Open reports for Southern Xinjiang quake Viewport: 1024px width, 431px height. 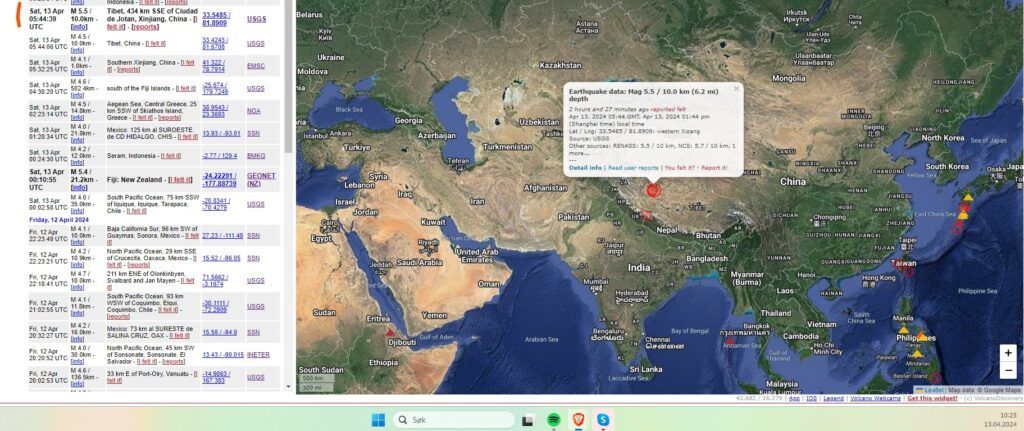coord(128,69)
